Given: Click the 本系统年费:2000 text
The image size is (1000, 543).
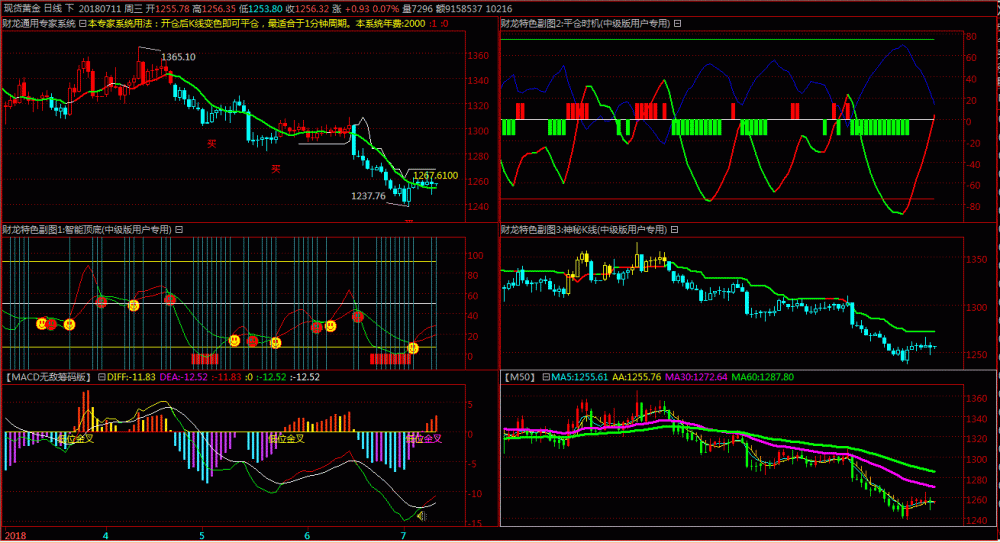Looking at the screenshot, I should (390, 24).
